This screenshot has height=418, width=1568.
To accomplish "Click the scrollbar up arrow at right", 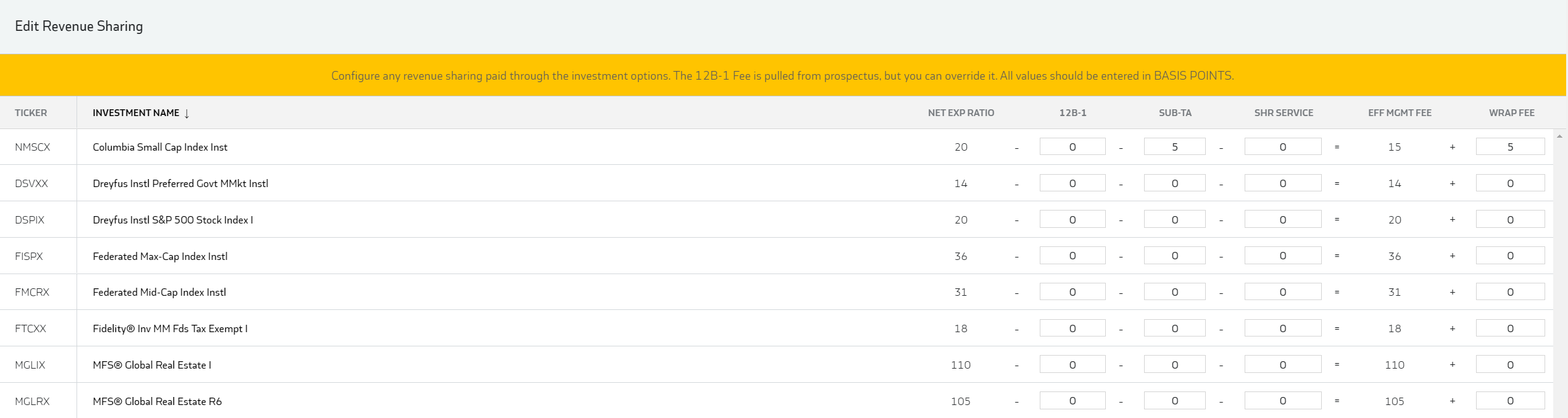I will coord(1559,136).
